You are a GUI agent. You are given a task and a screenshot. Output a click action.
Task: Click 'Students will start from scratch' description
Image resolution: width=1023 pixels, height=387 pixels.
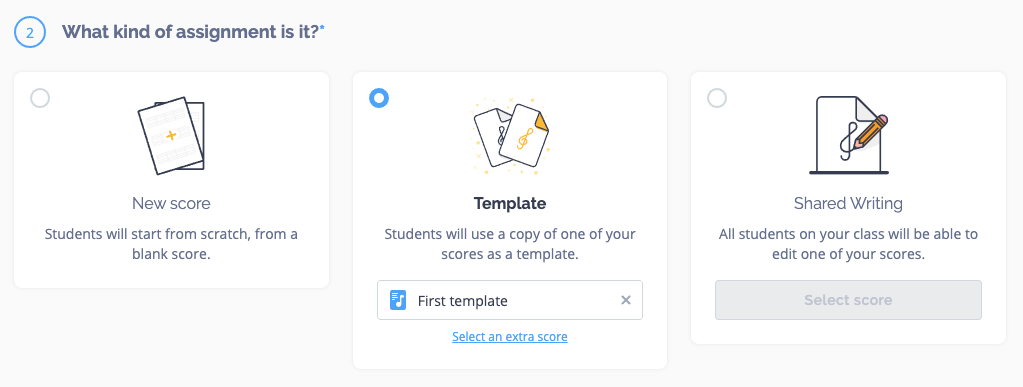(172, 244)
